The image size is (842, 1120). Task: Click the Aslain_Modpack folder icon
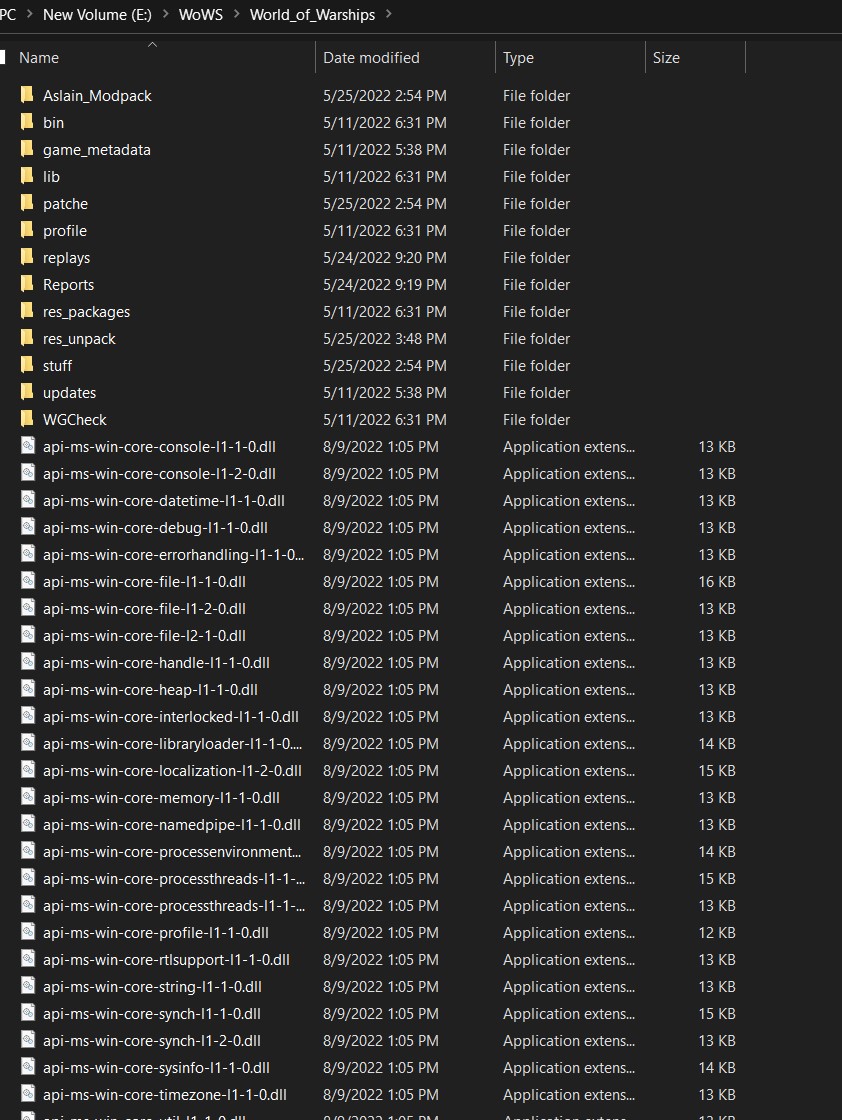coord(27,95)
